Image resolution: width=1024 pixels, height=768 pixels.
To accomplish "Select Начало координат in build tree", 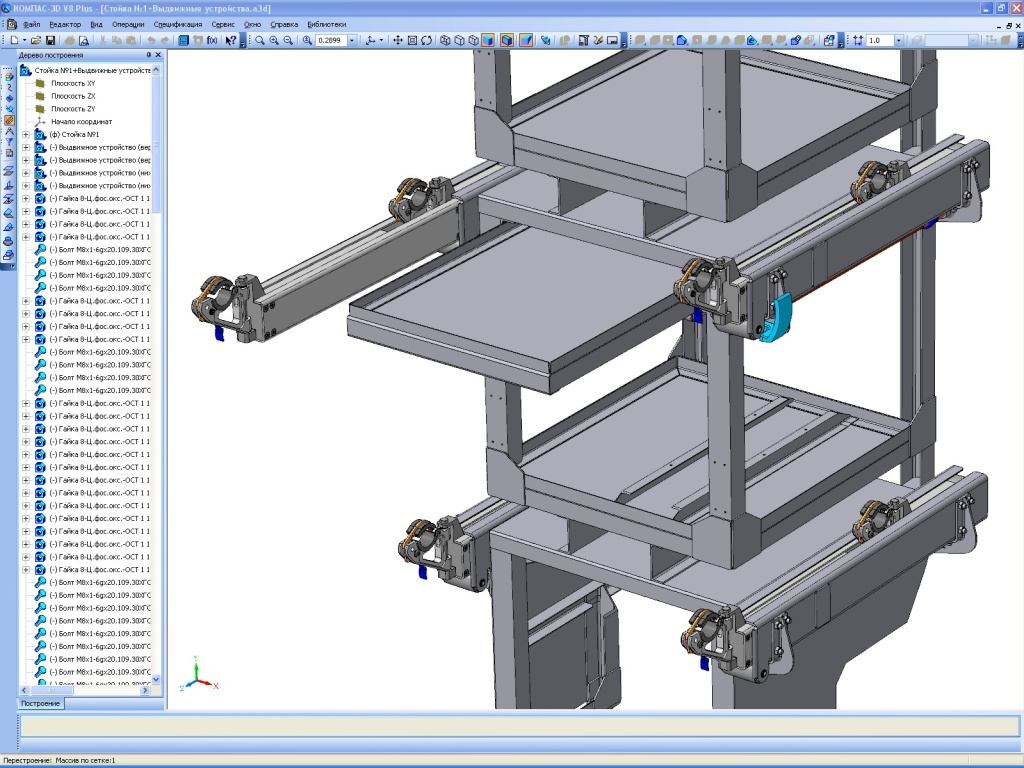I will pyautogui.click(x=81, y=121).
